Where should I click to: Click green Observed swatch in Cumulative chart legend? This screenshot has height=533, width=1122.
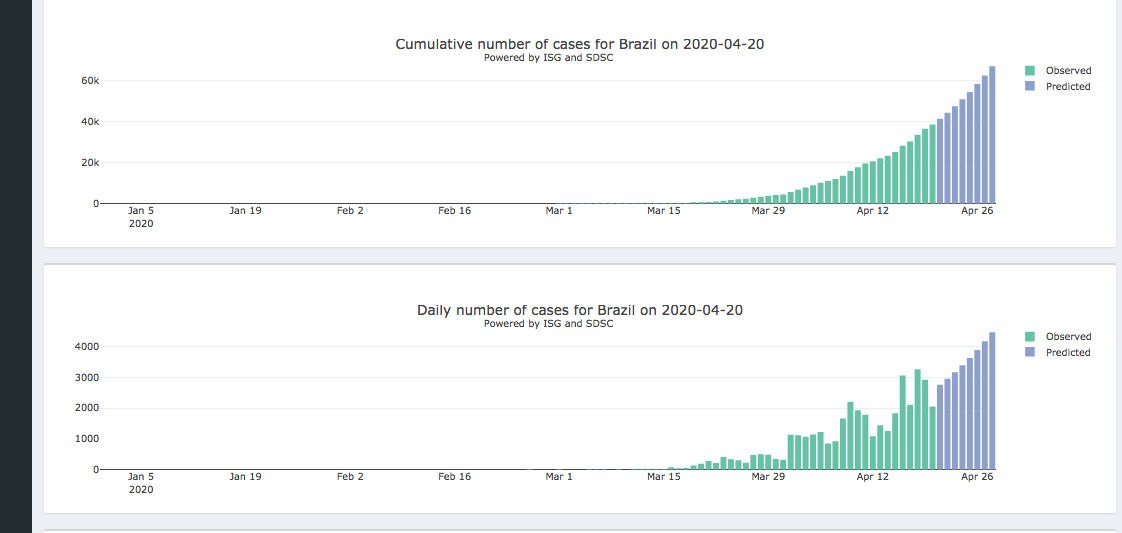(1030, 71)
